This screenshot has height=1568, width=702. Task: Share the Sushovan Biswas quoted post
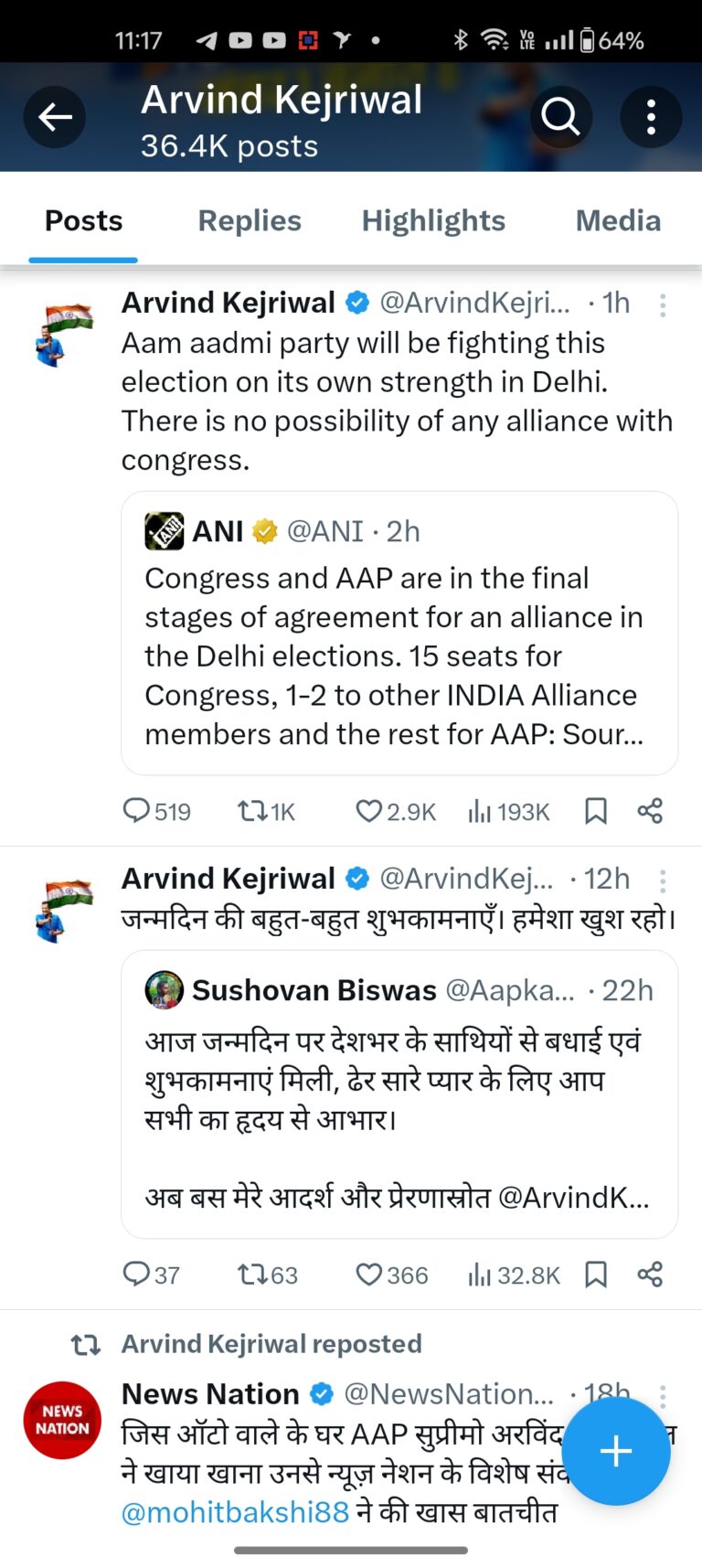(649, 1274)
